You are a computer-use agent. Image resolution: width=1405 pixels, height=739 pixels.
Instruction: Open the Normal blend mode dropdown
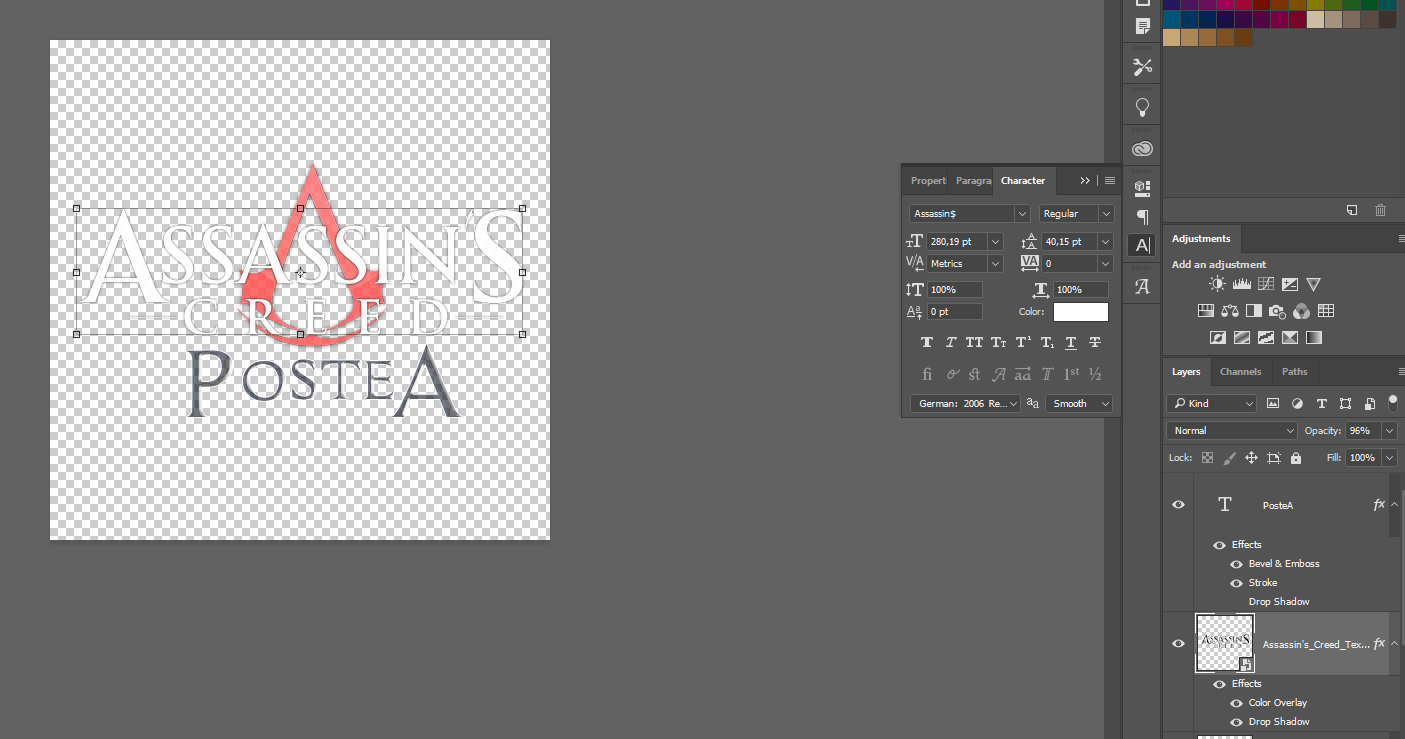pos(1232,431)
